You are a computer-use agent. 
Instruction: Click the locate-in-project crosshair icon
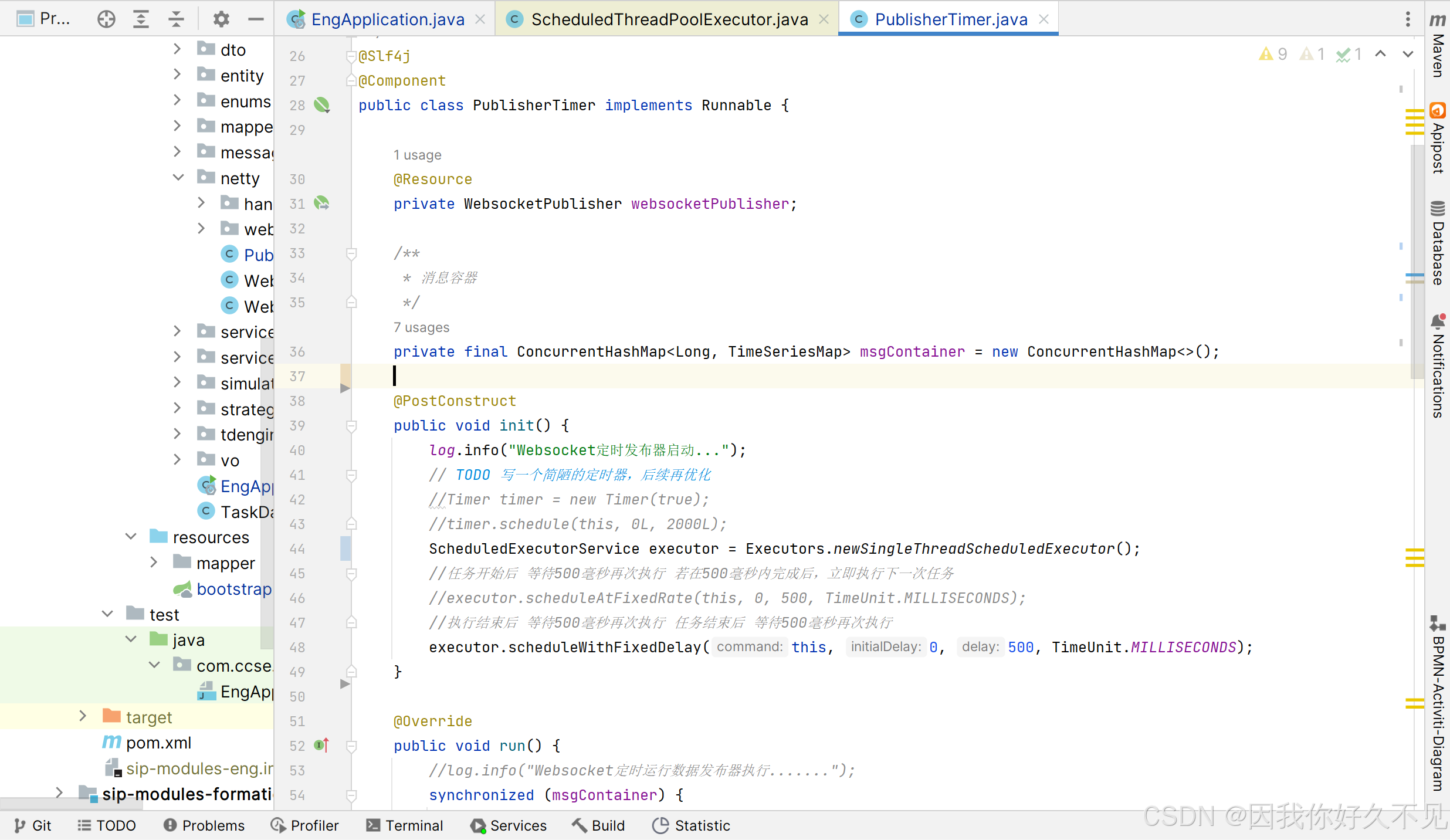click(106, 19)
